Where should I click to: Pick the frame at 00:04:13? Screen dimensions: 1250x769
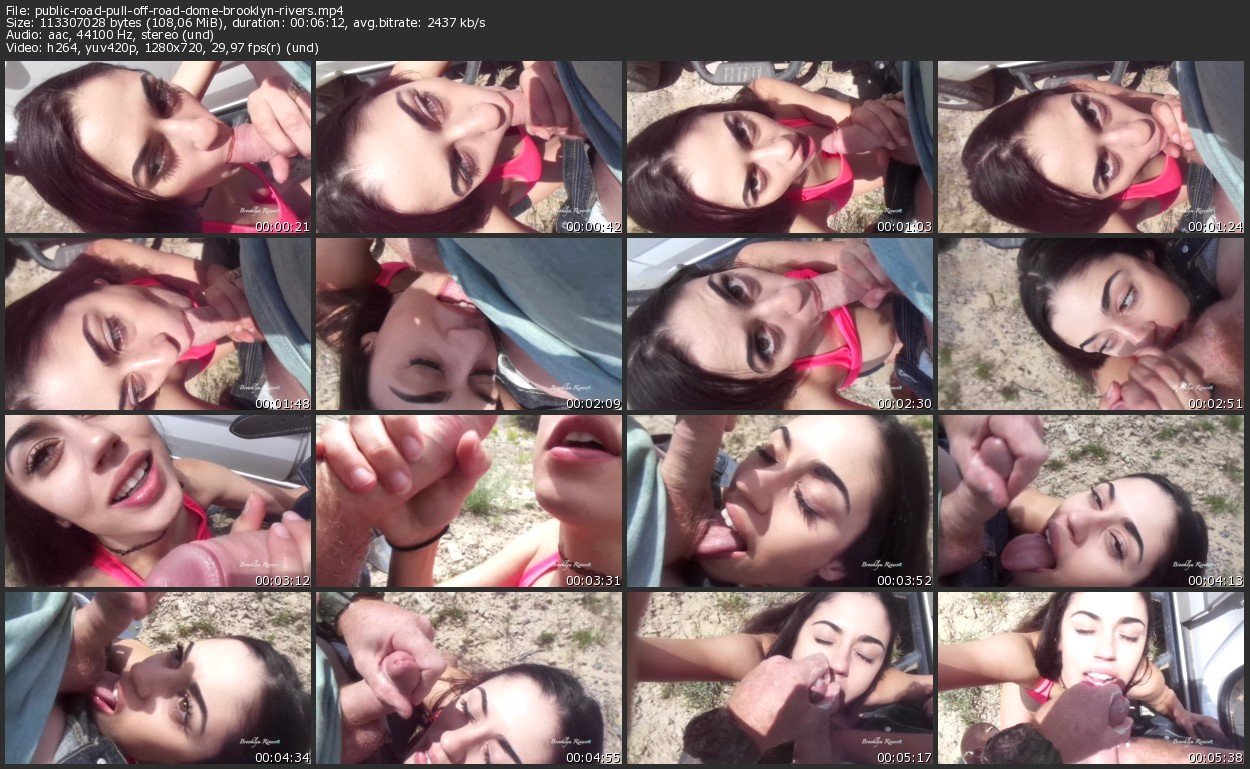(1091, 501)
